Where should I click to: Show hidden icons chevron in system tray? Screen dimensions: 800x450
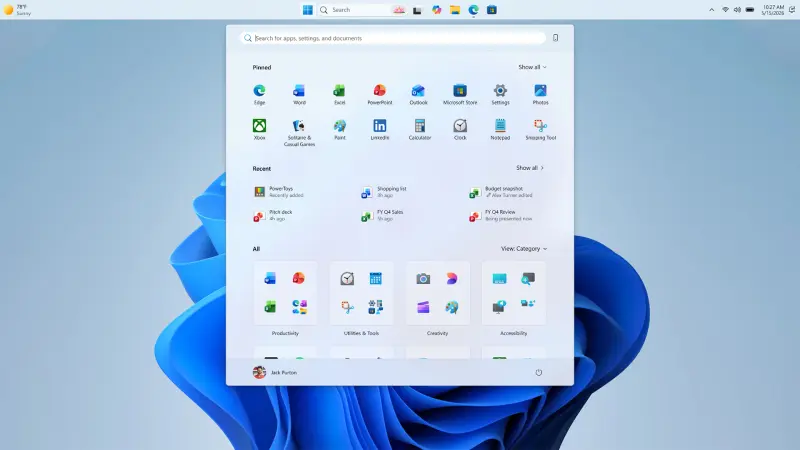coord(711,10)
